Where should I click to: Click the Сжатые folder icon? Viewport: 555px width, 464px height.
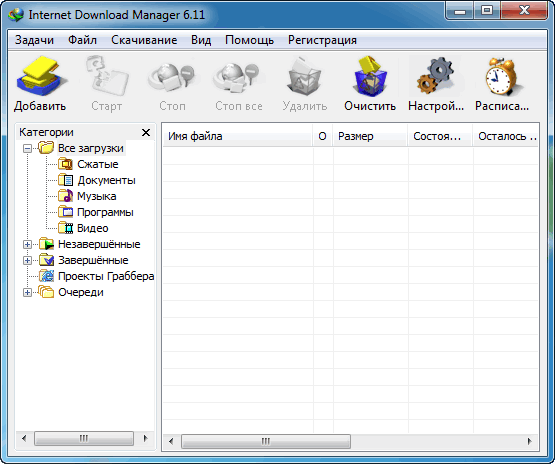point(65,164)
